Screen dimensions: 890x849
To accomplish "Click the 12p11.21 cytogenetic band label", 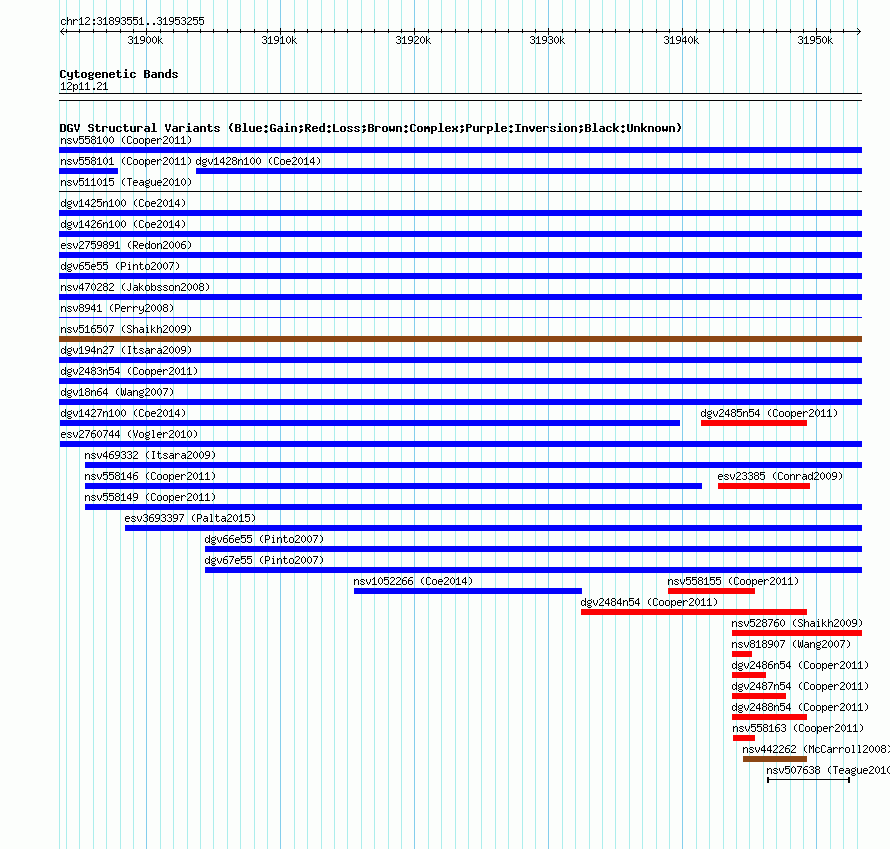I will [84, 86].
